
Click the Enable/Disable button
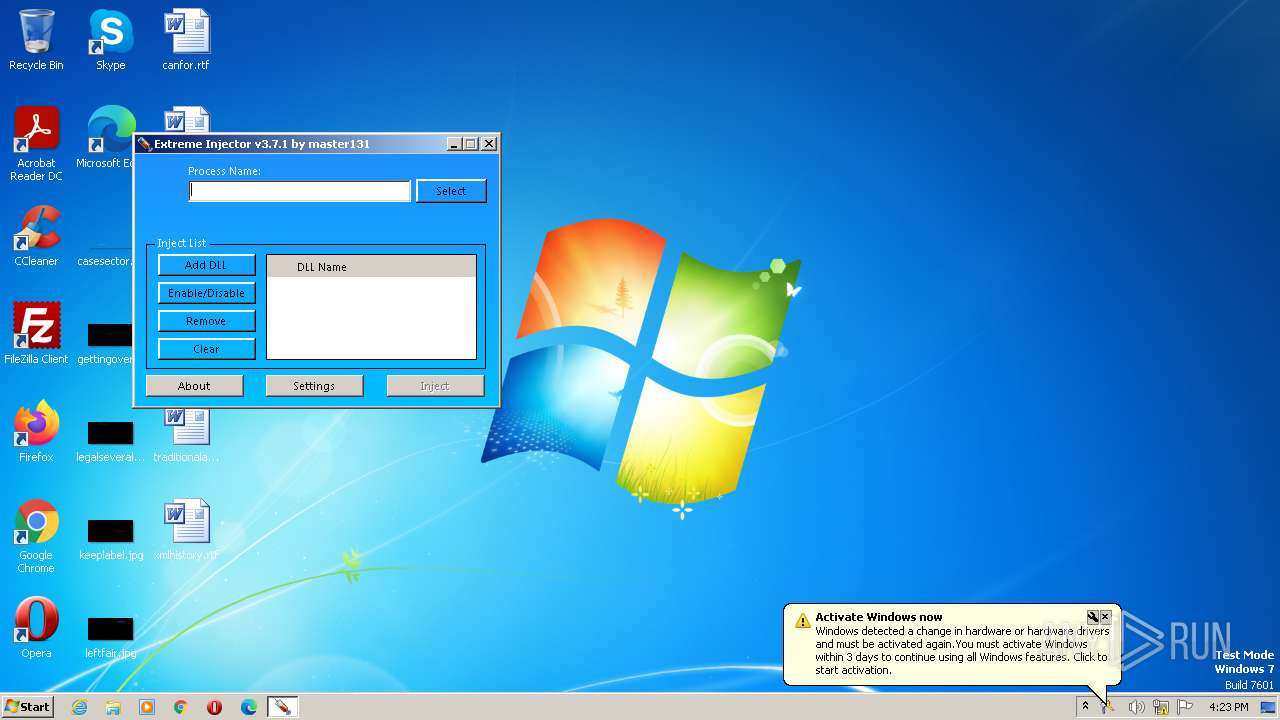pos(206,293)
